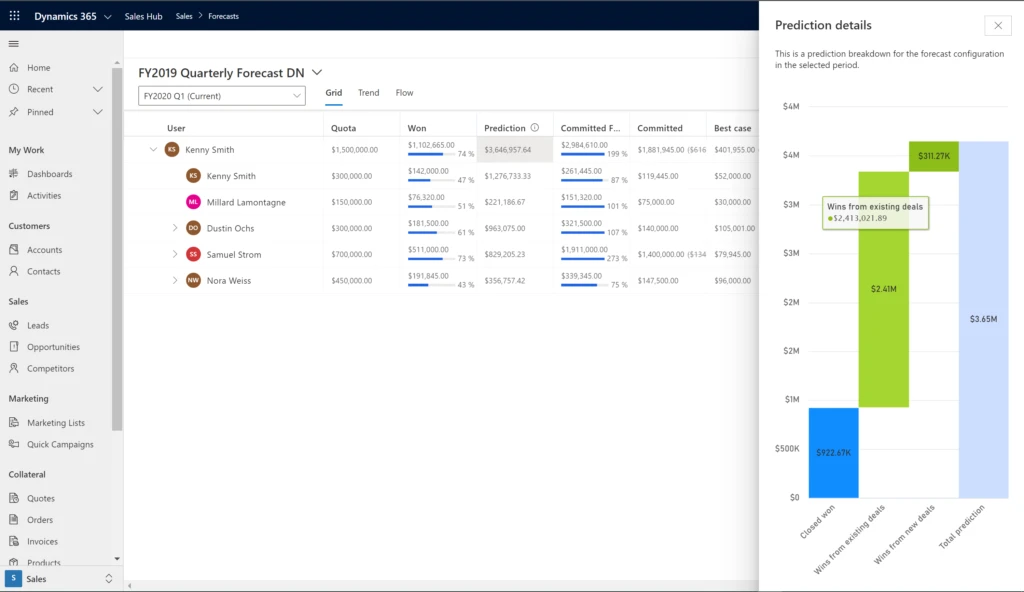Screen dimensions: 1024x592
Task: Close the Prediction details panel
Action: pos(997,26)
